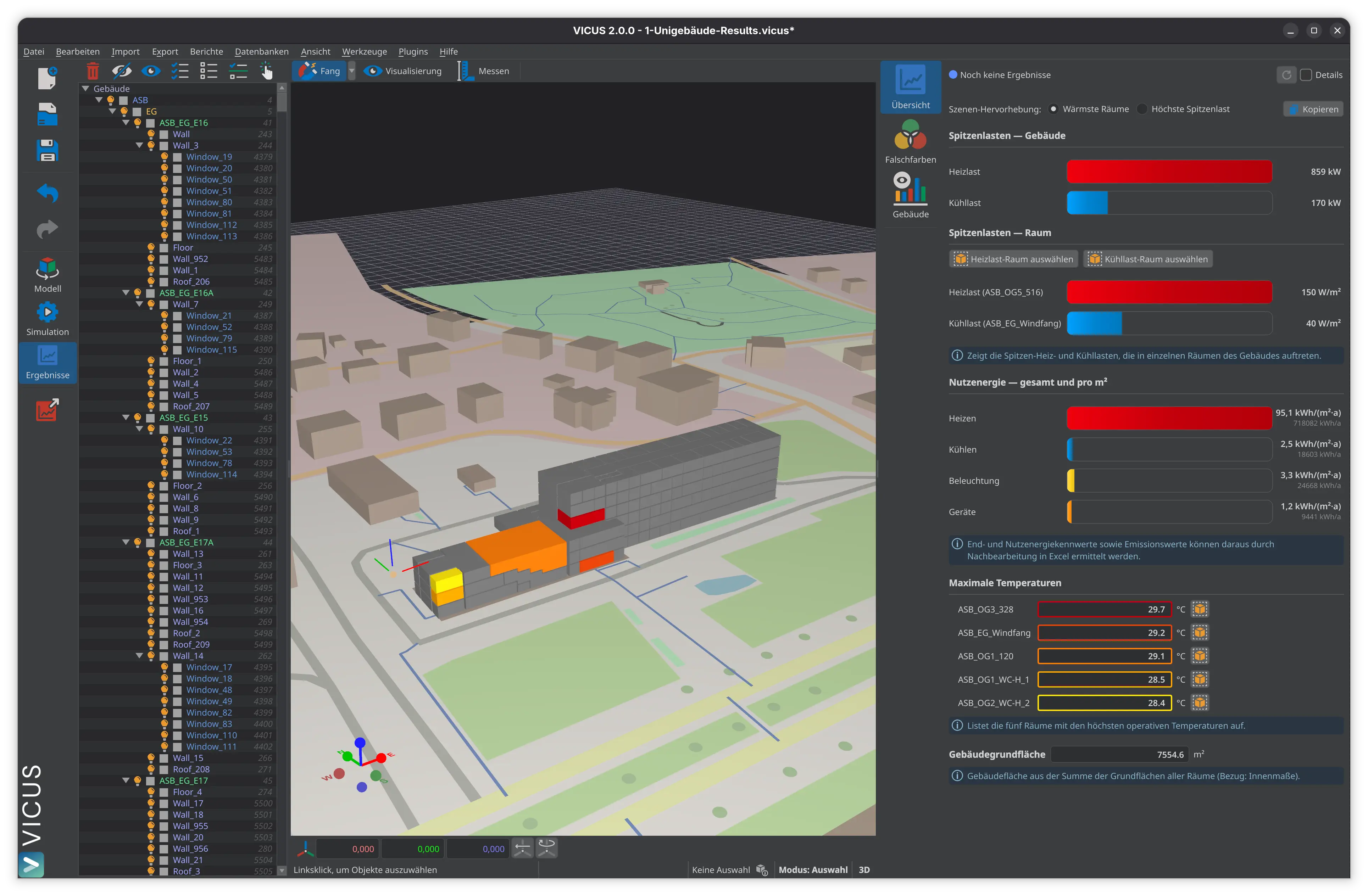
Task: Click the red trash delete icon
Action: pos(93,71)
